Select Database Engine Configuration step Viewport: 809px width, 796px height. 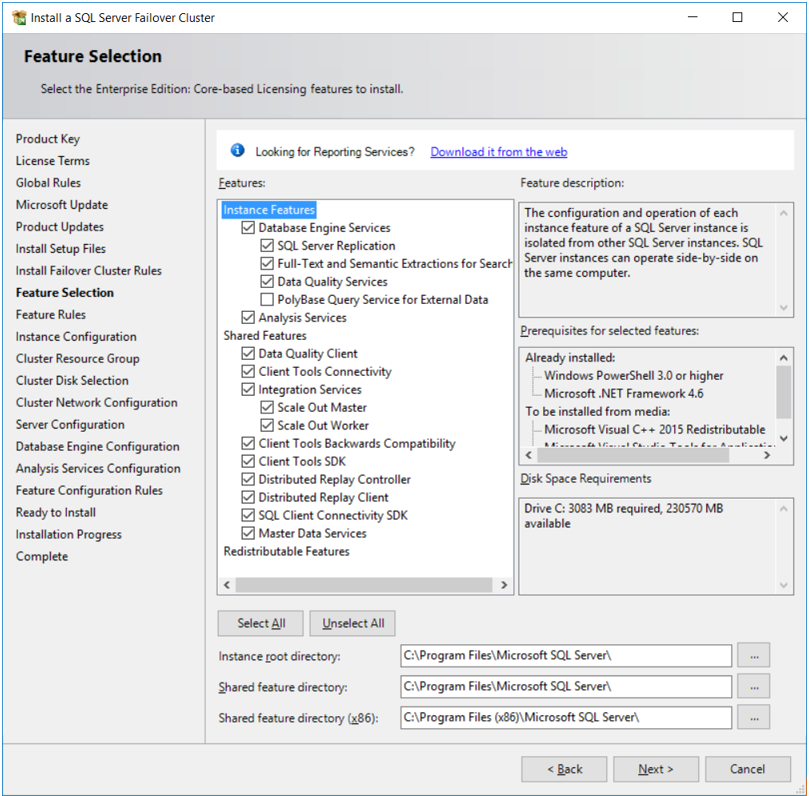(98, 447)
